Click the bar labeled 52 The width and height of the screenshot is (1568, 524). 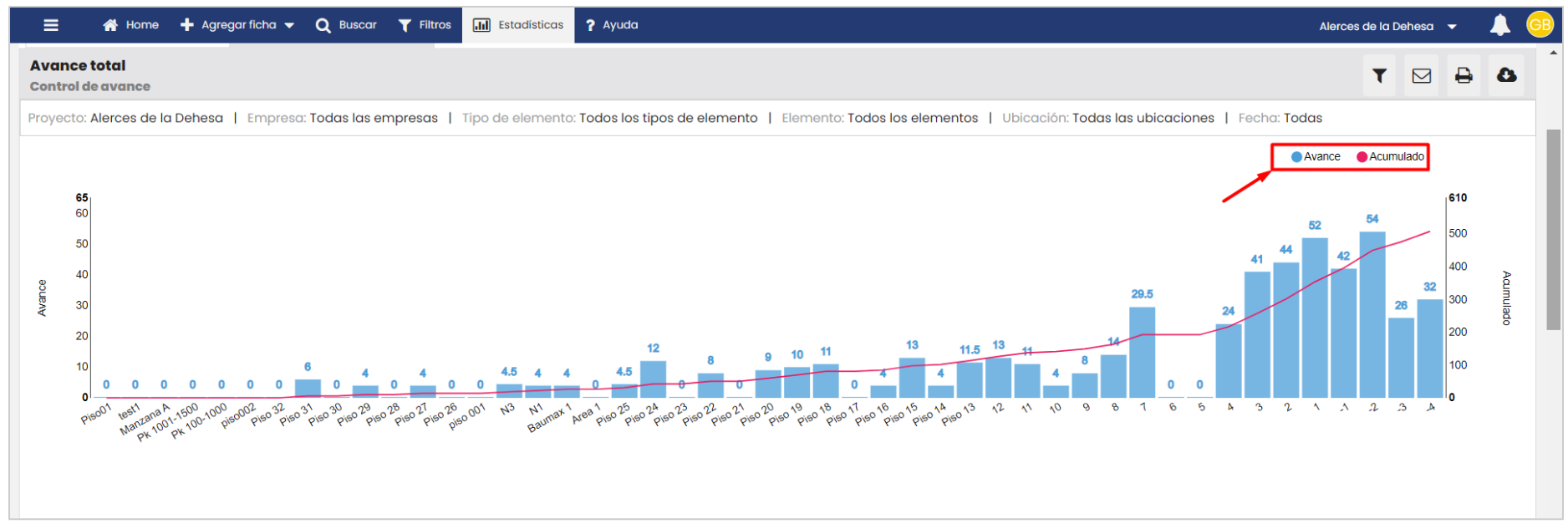pyautogui.click(x=1315, y=318)
